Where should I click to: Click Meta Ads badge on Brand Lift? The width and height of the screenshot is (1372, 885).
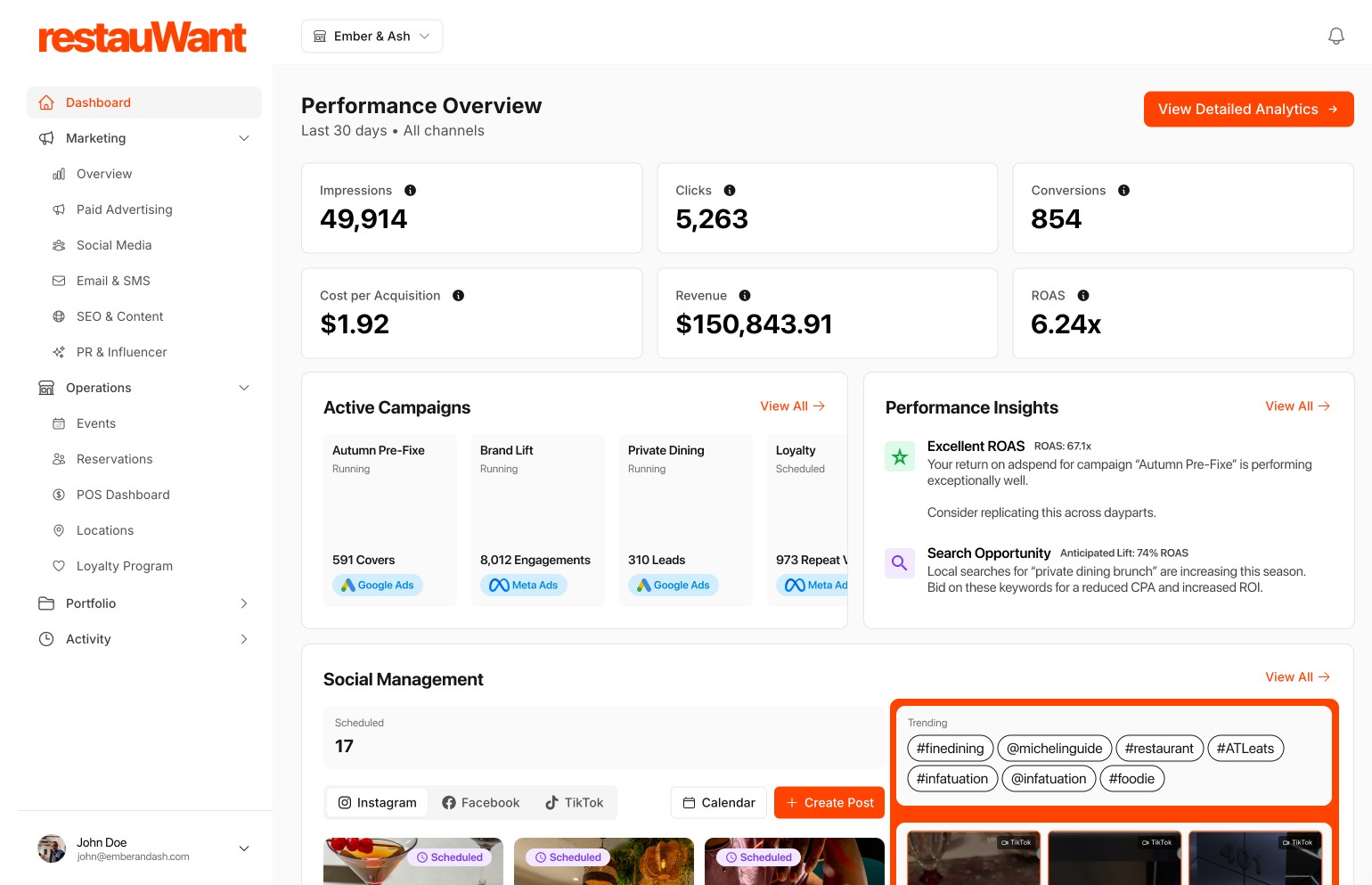[x=524, y=586]
